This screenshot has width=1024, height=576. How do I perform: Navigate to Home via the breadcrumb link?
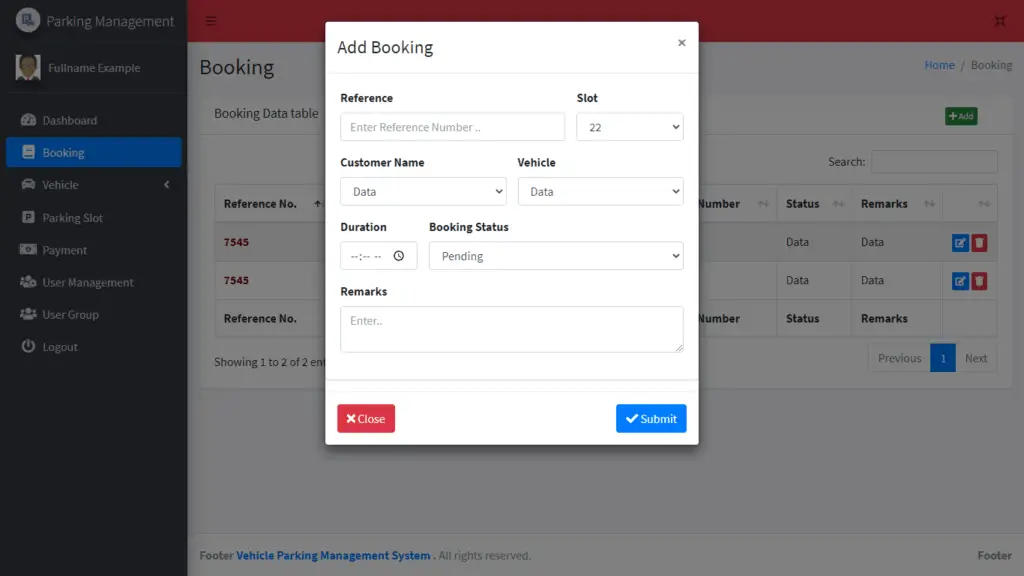click(938, 65)
